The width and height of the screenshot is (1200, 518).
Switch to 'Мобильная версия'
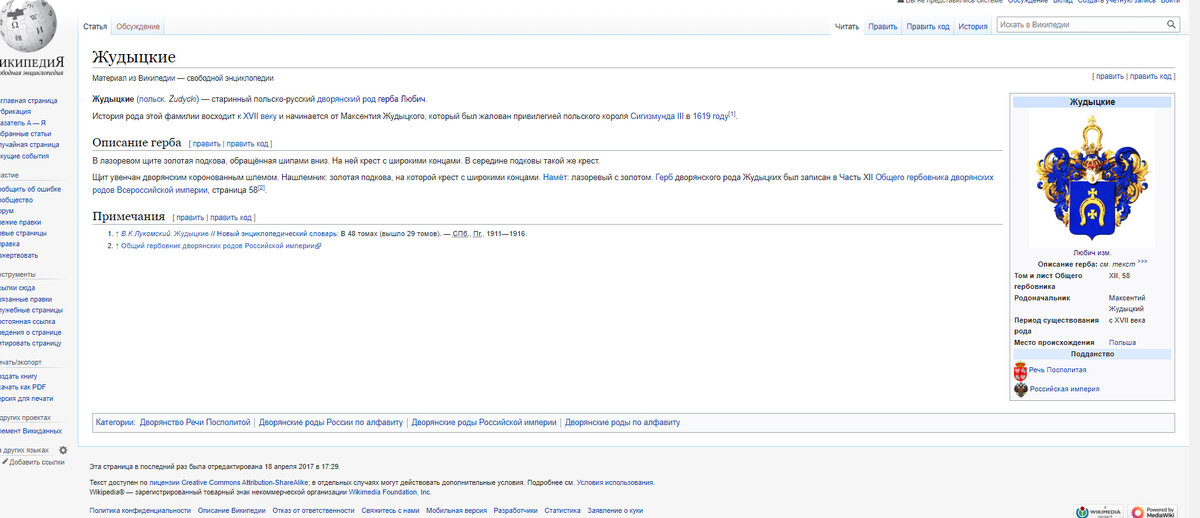tap(457, 510)
